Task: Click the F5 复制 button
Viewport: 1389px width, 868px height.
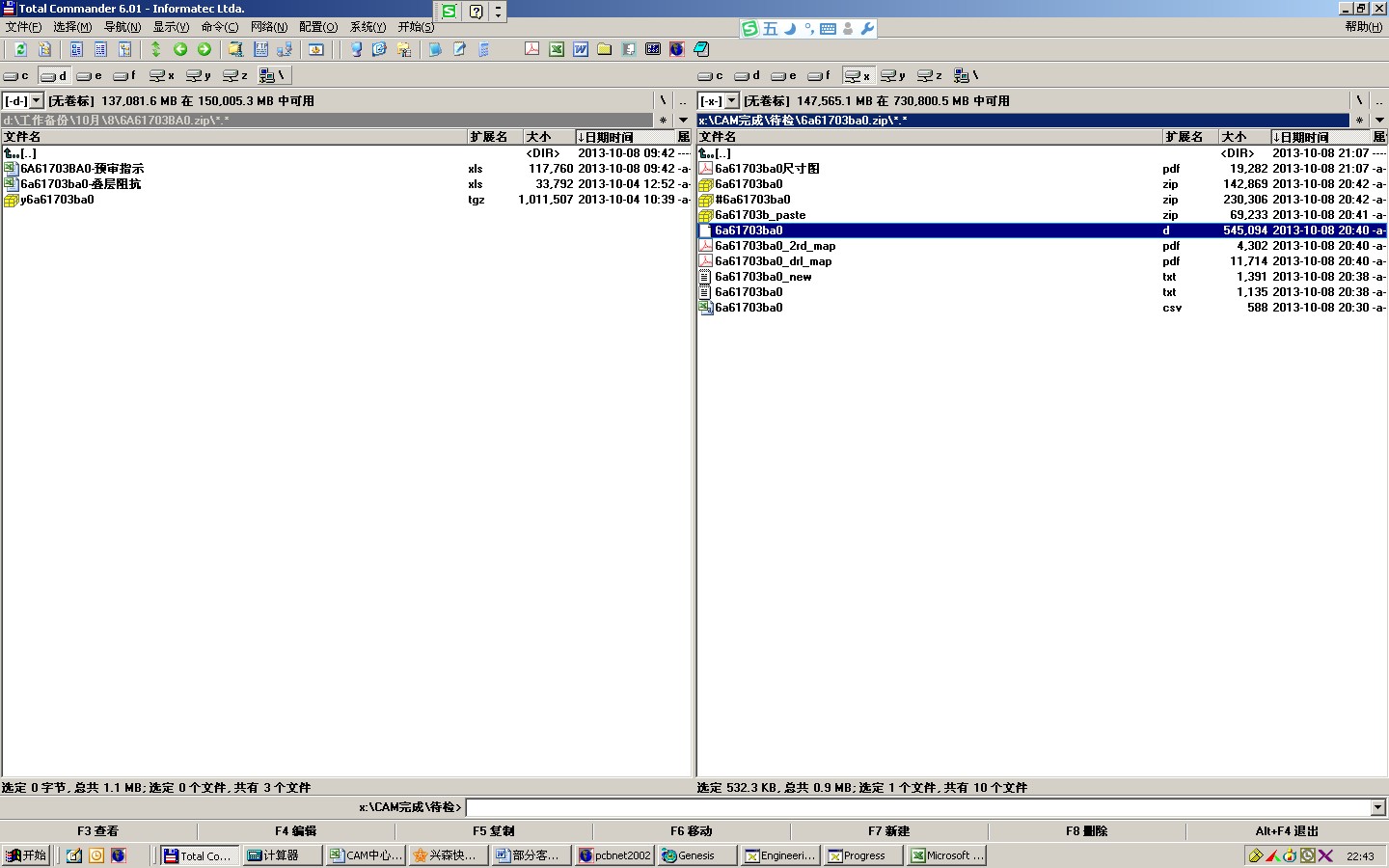Action: [x=494, y=830]
